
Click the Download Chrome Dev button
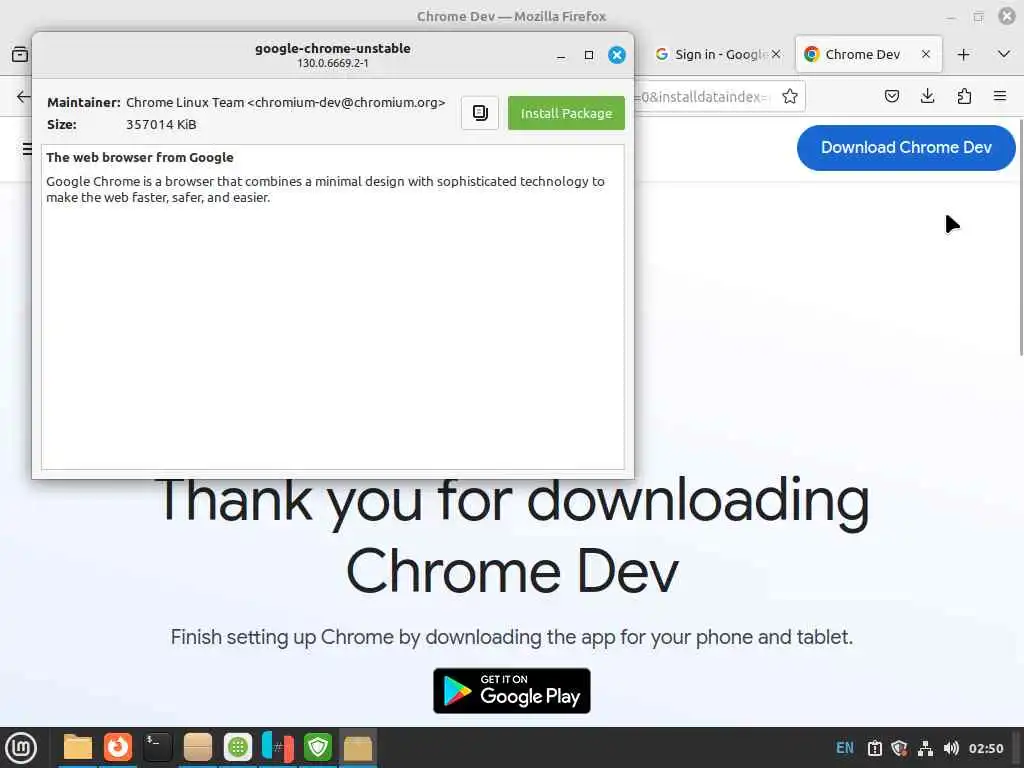click(x=906, y=148)
